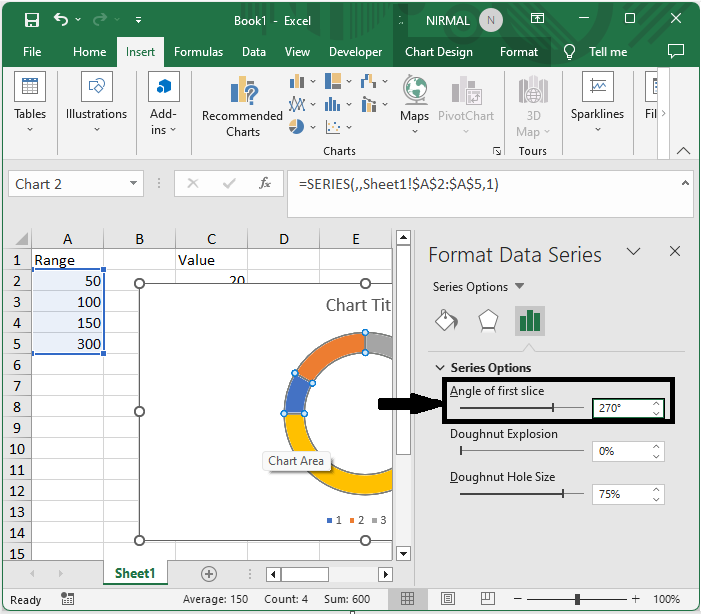The height and width of the screenshot is (614, 701).
Task: Click the Select All corner triangle
Action: (x=21, y=239)
